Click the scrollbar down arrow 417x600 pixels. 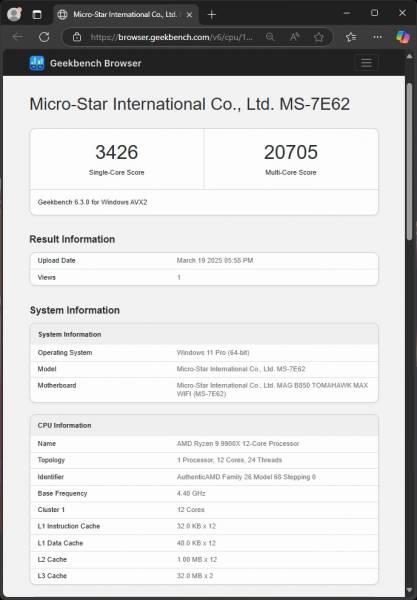[x=409, y=590]
